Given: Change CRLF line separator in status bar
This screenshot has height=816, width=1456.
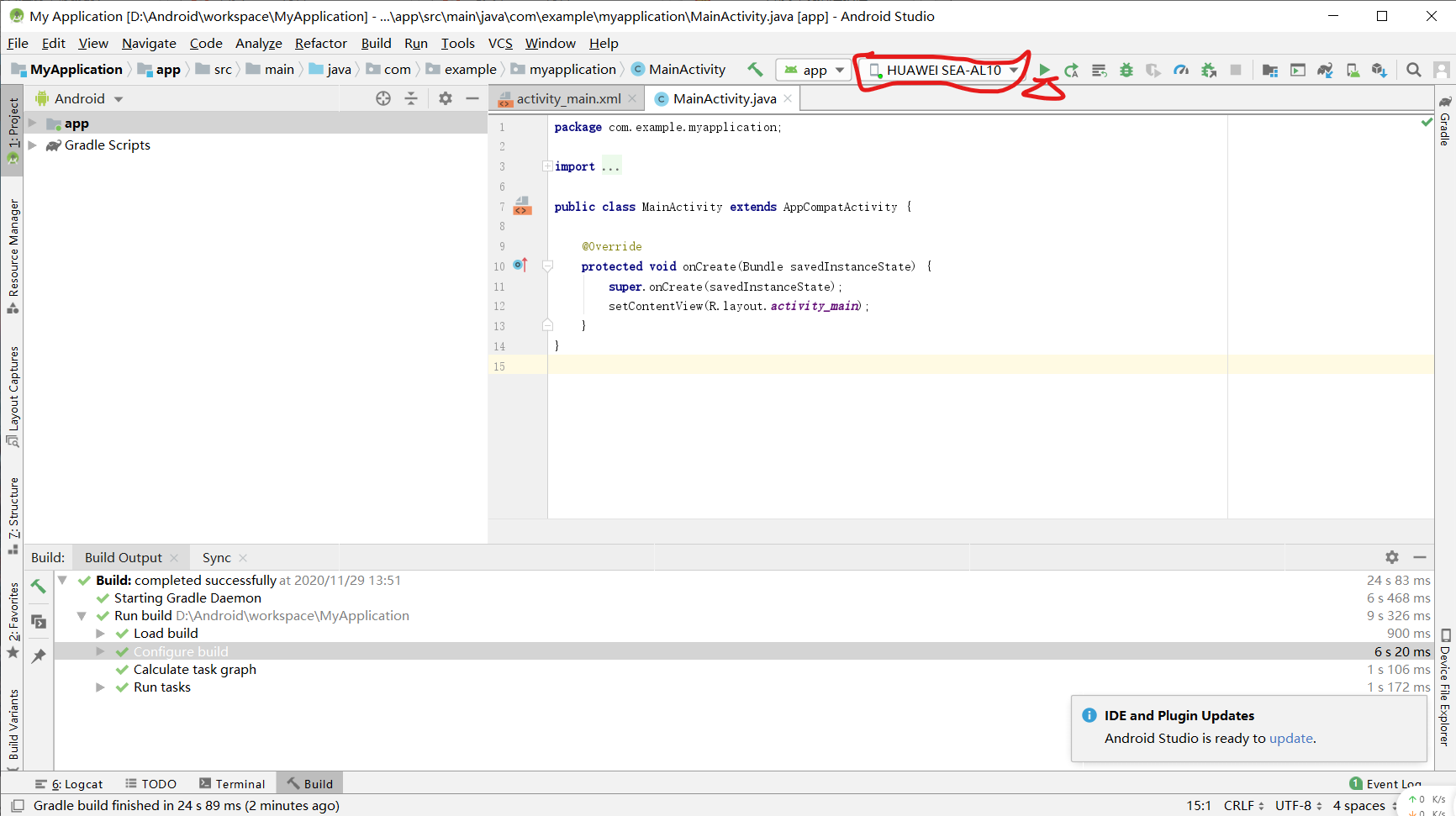Looking at the screenshot, I should tap(1243, 805).
